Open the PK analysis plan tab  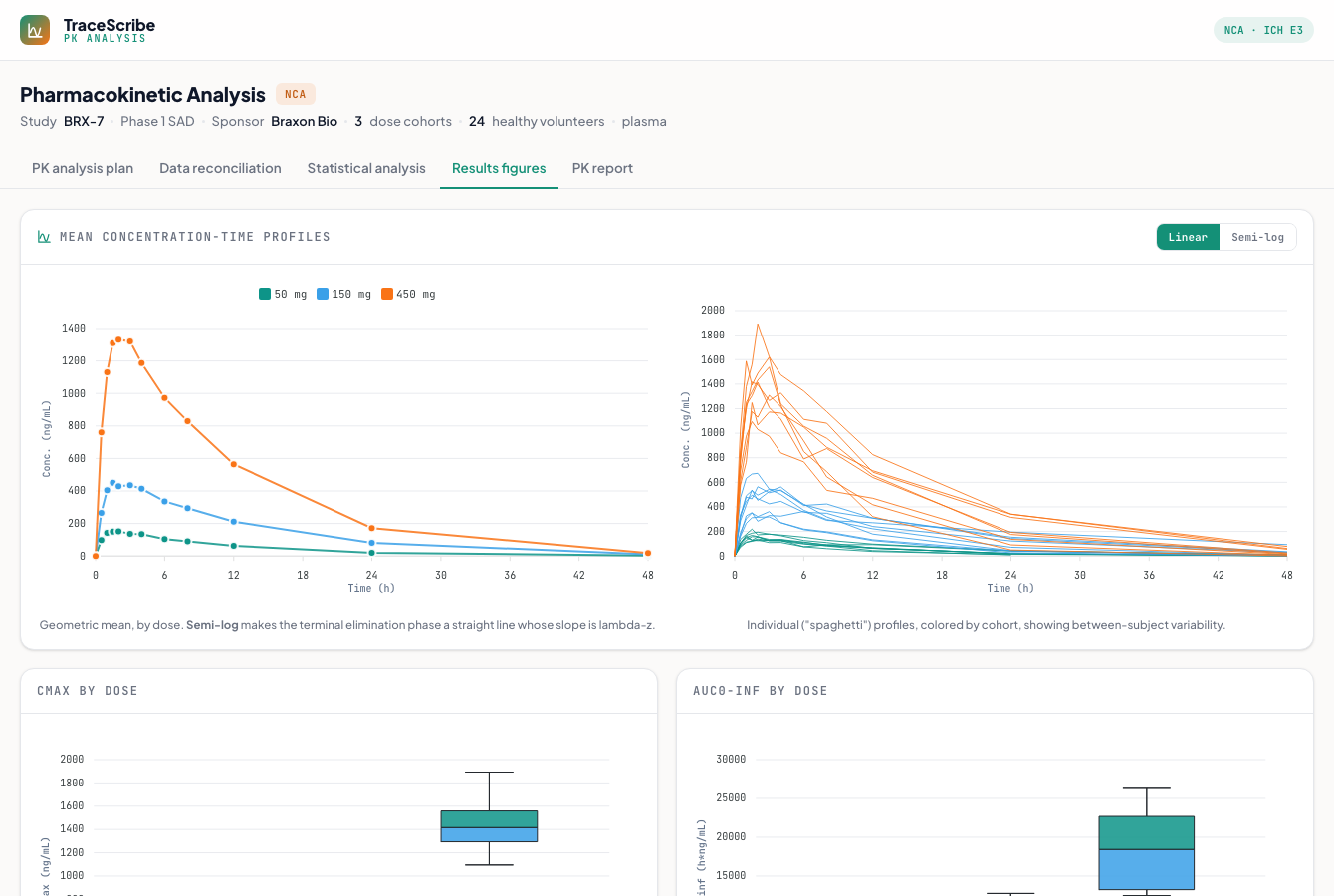click(83, 168)
